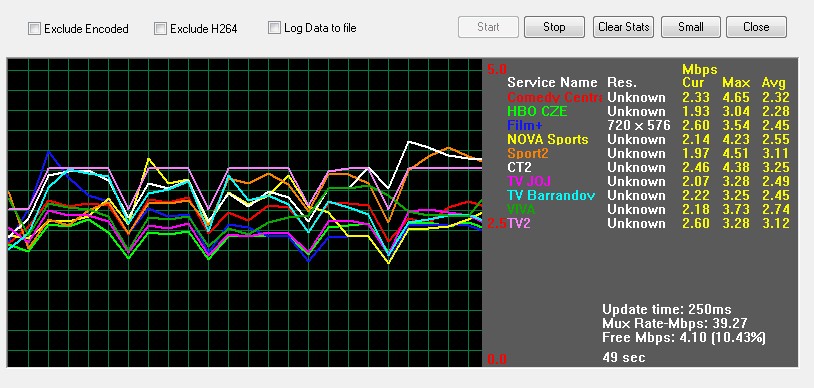Enable the Exclude Encoded checkbox
The width and height of the screenshot is (814, 388).
[34, 29]
